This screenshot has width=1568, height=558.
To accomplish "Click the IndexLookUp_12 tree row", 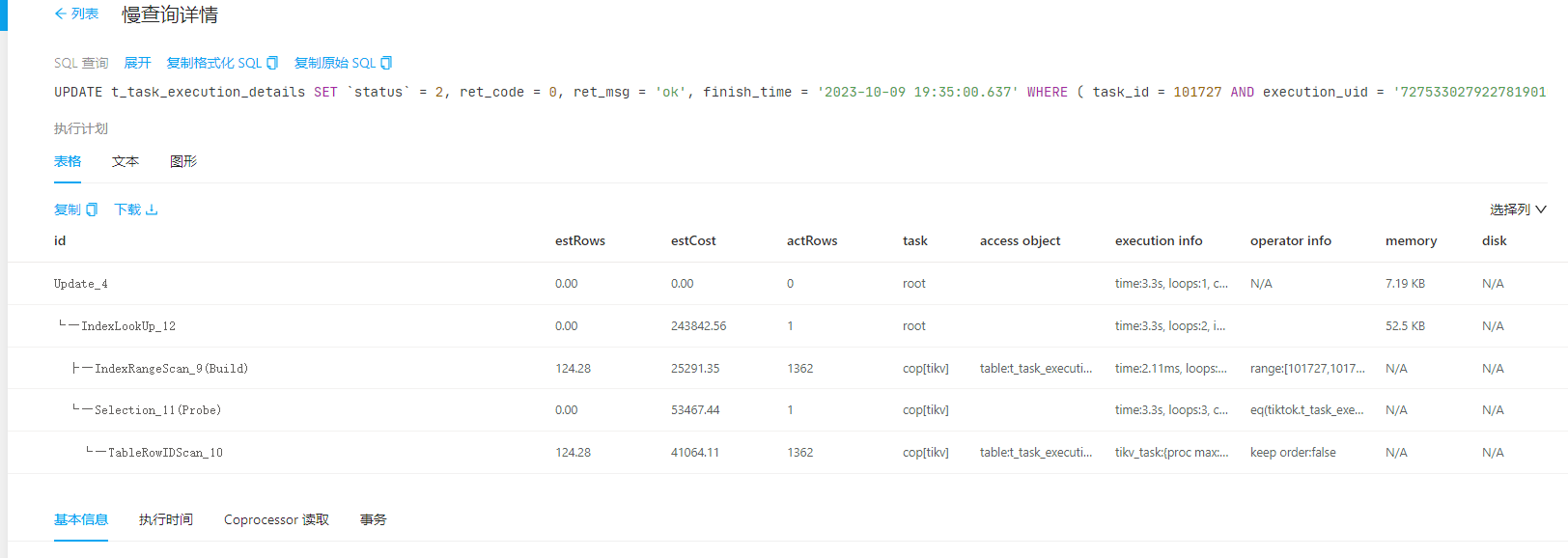I will point(787,326).
